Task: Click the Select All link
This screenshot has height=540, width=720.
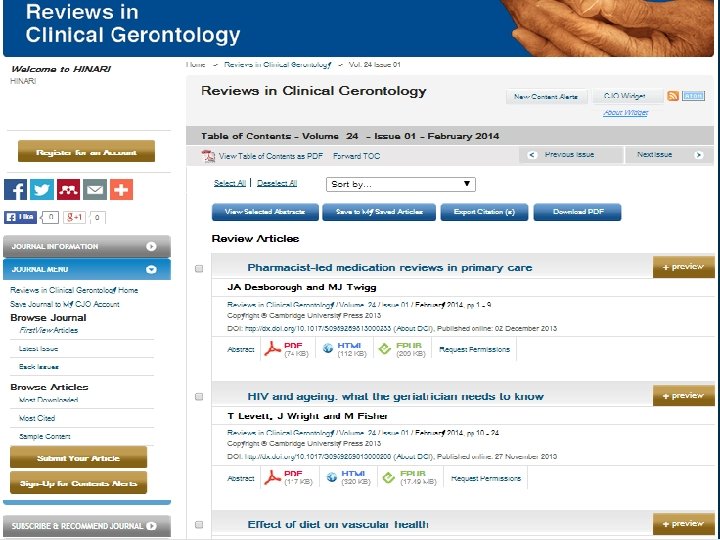Action: [x=229, y=184]
